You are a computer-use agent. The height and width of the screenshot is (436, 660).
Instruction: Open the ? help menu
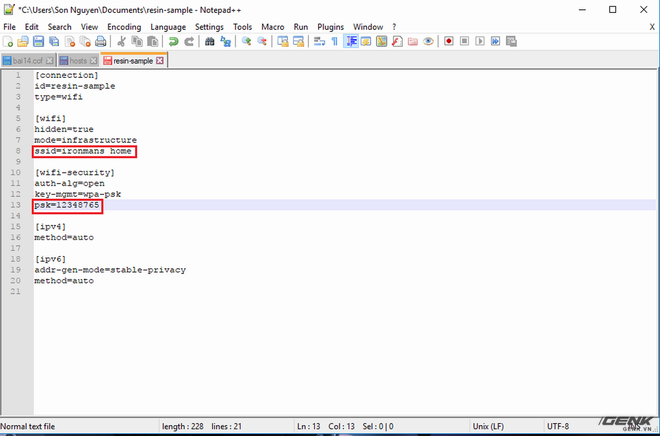tap(394, 27)
